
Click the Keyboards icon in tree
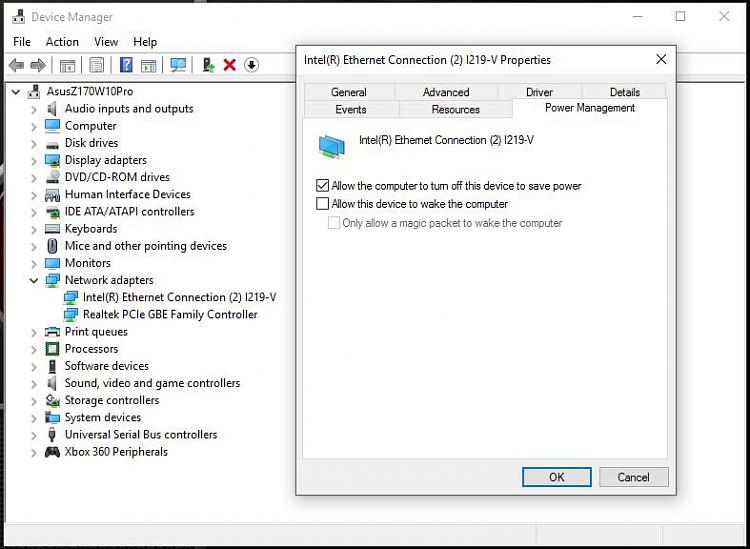[x=52, y=229]
